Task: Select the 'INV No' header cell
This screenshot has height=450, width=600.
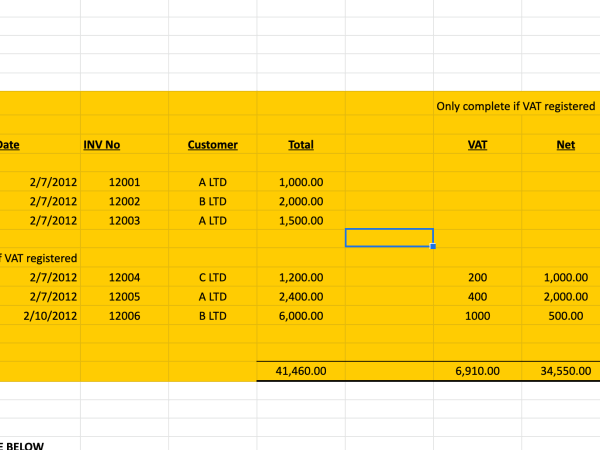Action: click(x=124, y=144)
